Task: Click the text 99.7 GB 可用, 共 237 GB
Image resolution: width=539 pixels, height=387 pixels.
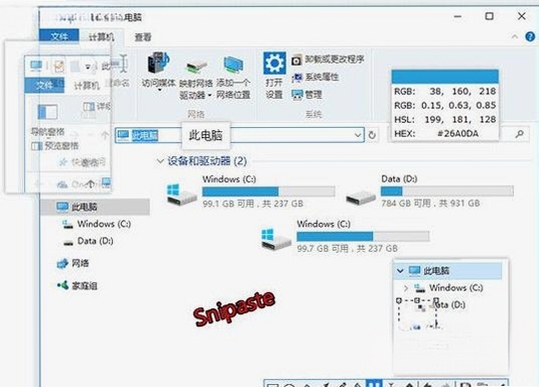Action: pyautogui.click(x=347, y=248)
